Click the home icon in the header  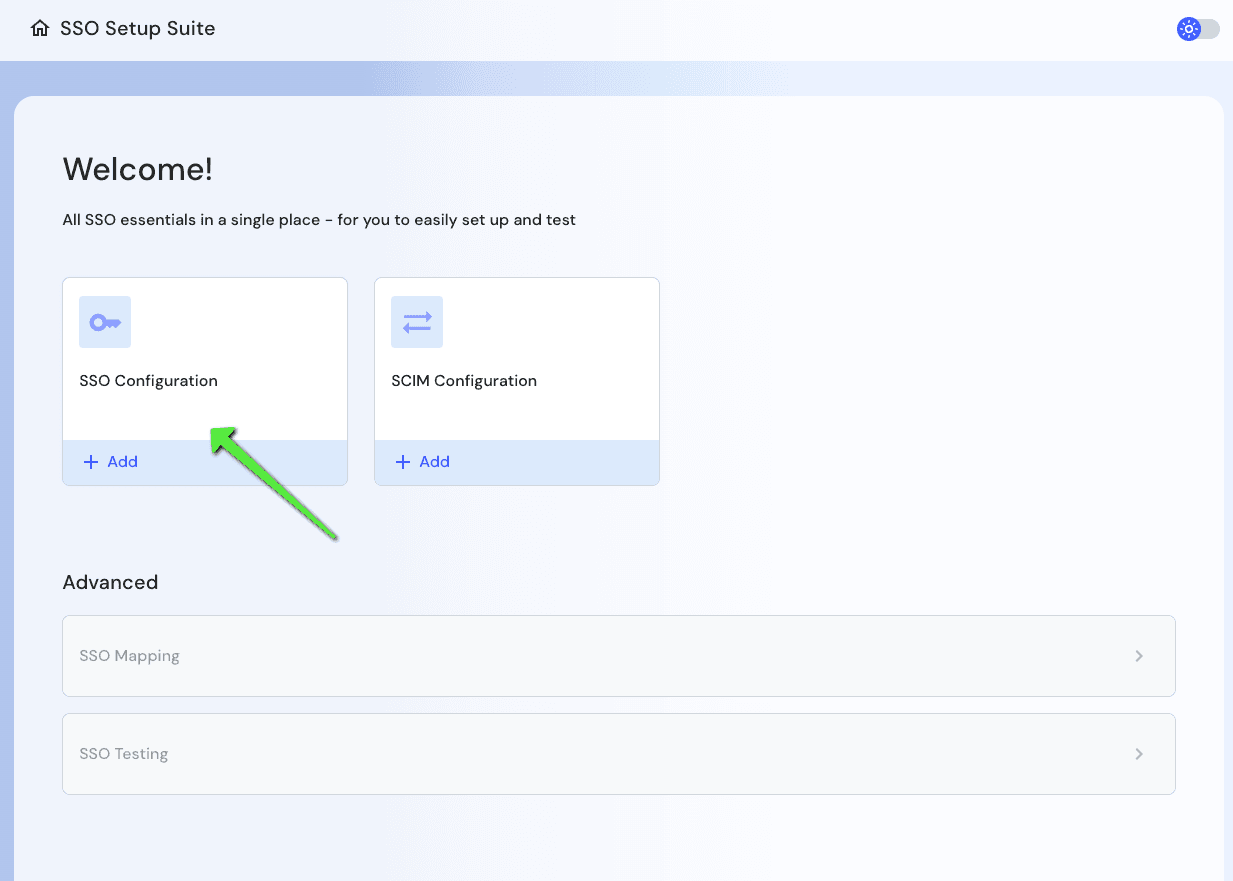pos(39,28)
